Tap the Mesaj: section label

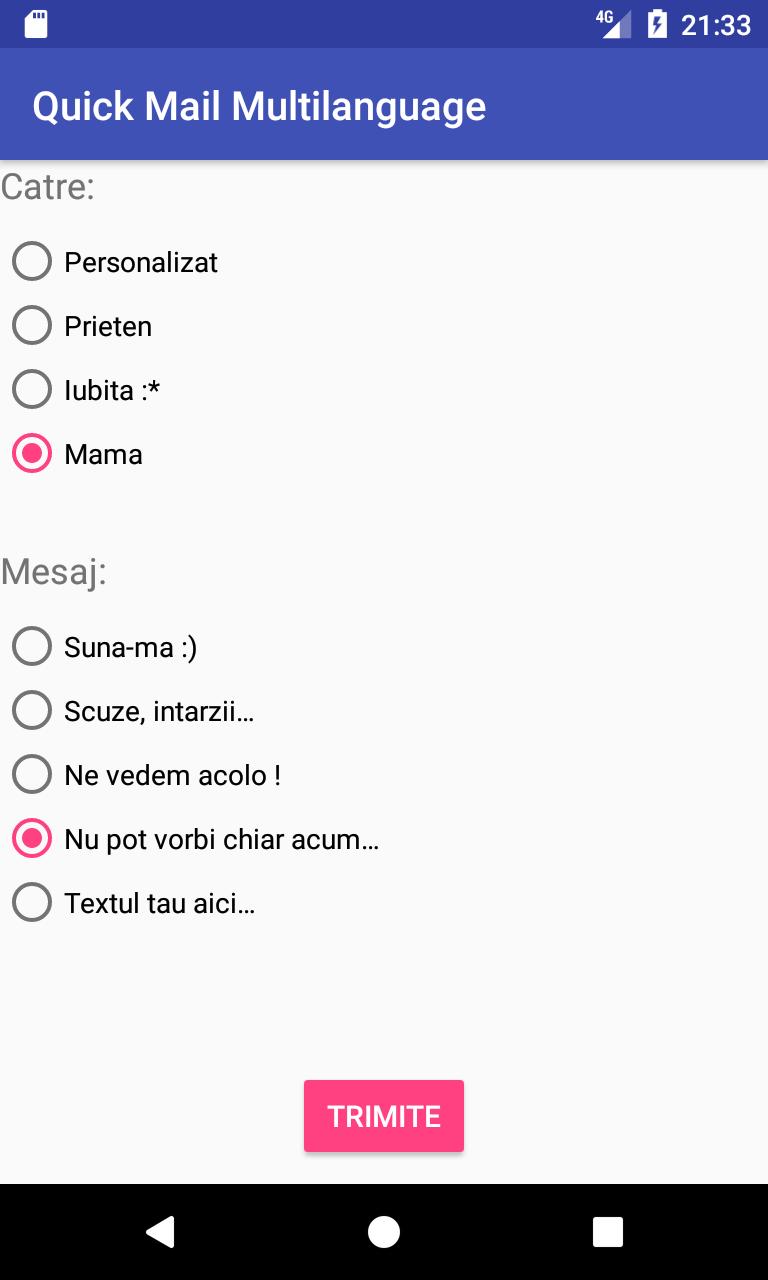(x=54, y=573)
